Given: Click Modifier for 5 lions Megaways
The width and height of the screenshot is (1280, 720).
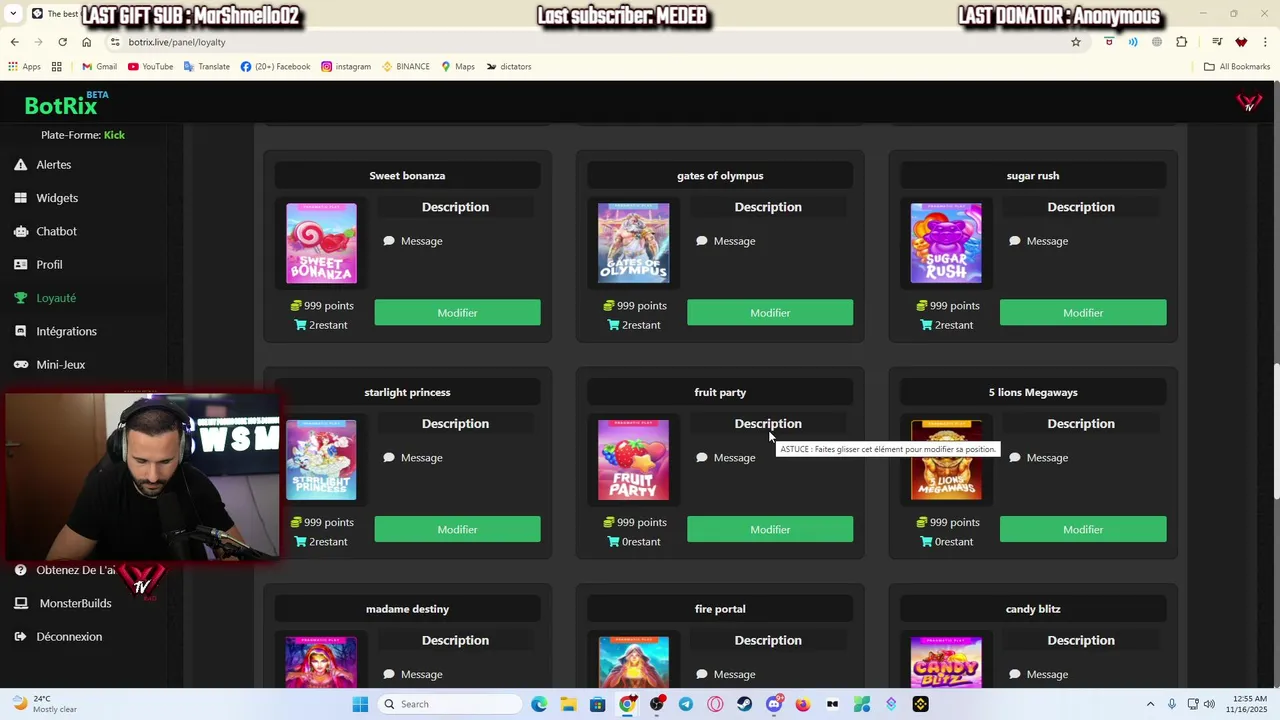Looking at the screenshot, I should [x=1083, y=530].
